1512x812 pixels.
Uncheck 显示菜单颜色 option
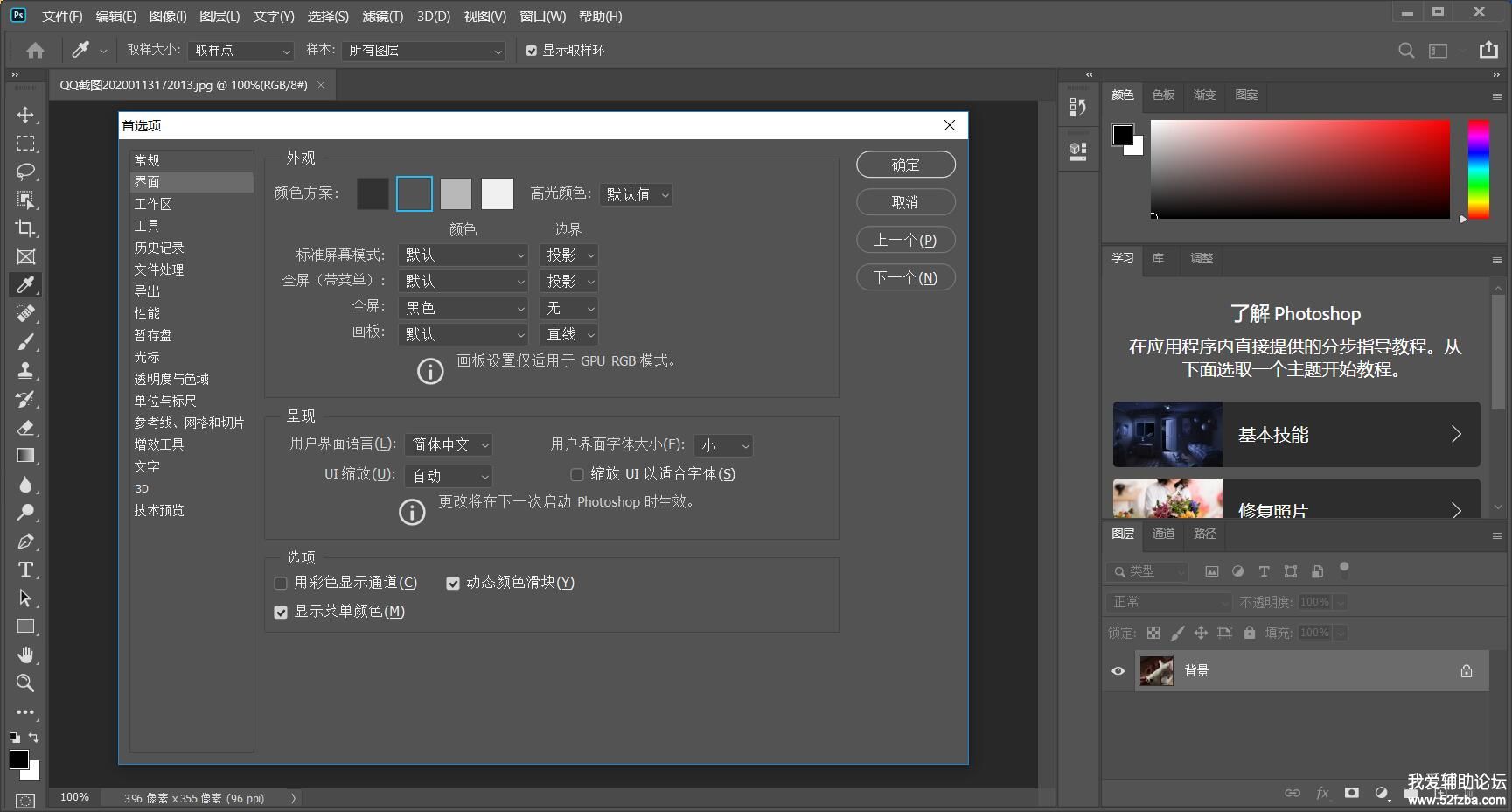point(281,612)
